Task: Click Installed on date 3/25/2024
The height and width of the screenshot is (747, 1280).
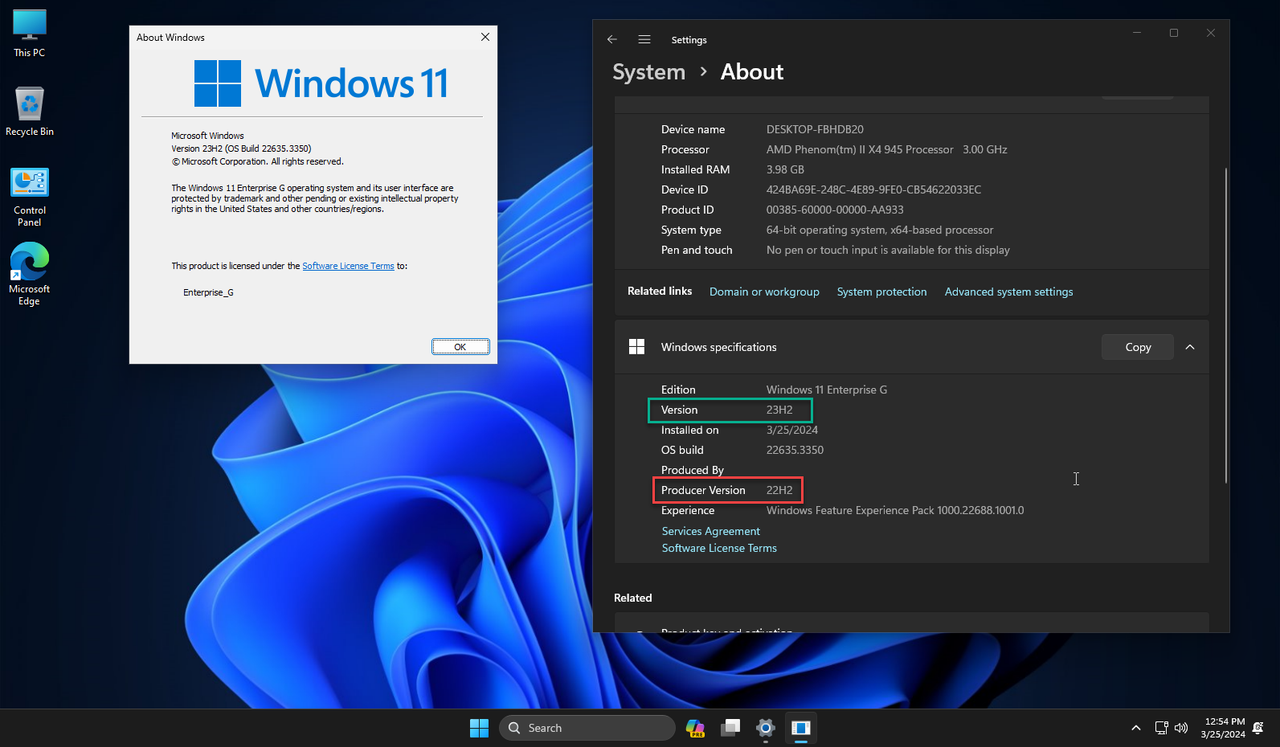Action: (x=792, y=430)
